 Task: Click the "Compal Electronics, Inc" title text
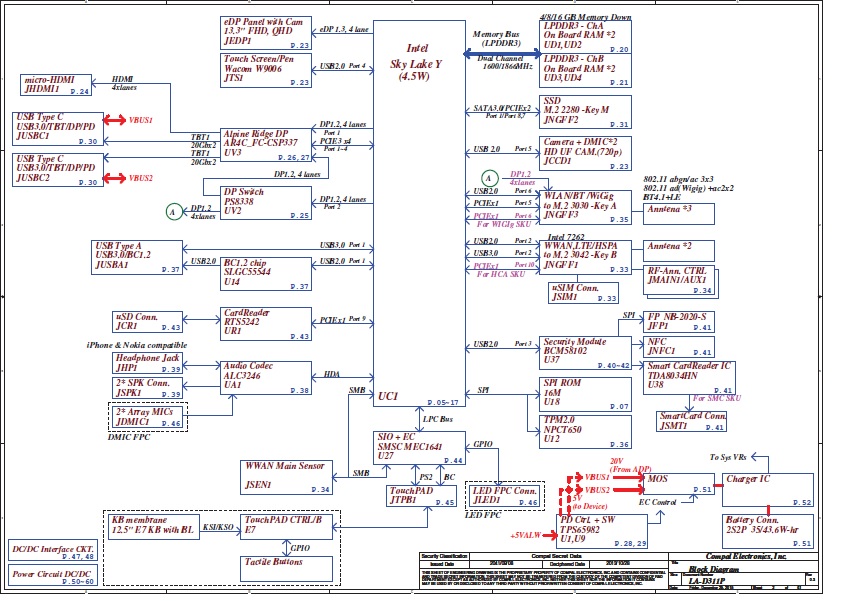tap(746, 556)
